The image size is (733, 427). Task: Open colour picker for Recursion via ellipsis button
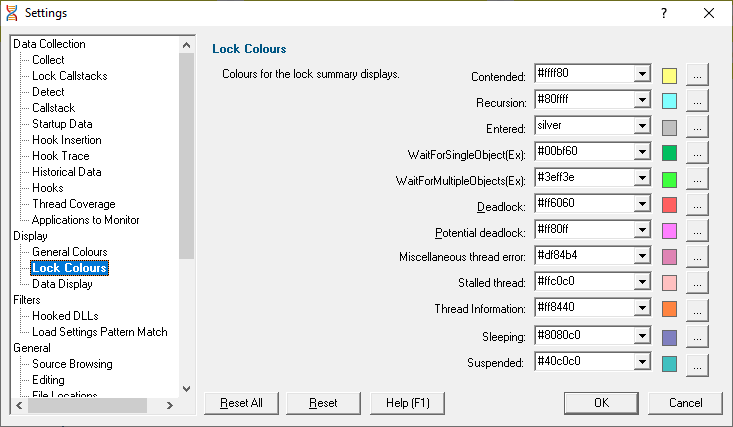pos(697,101)
